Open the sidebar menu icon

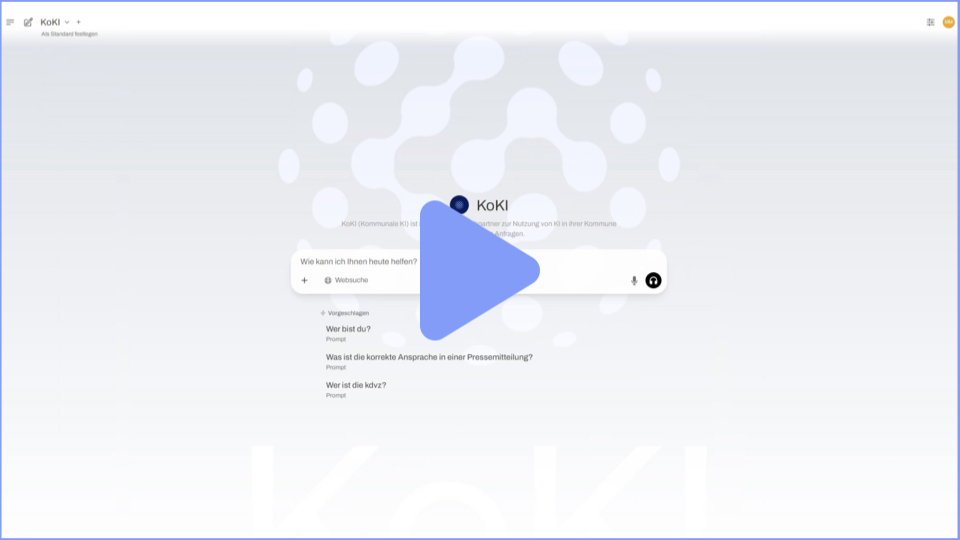click(x=10, y=22)
